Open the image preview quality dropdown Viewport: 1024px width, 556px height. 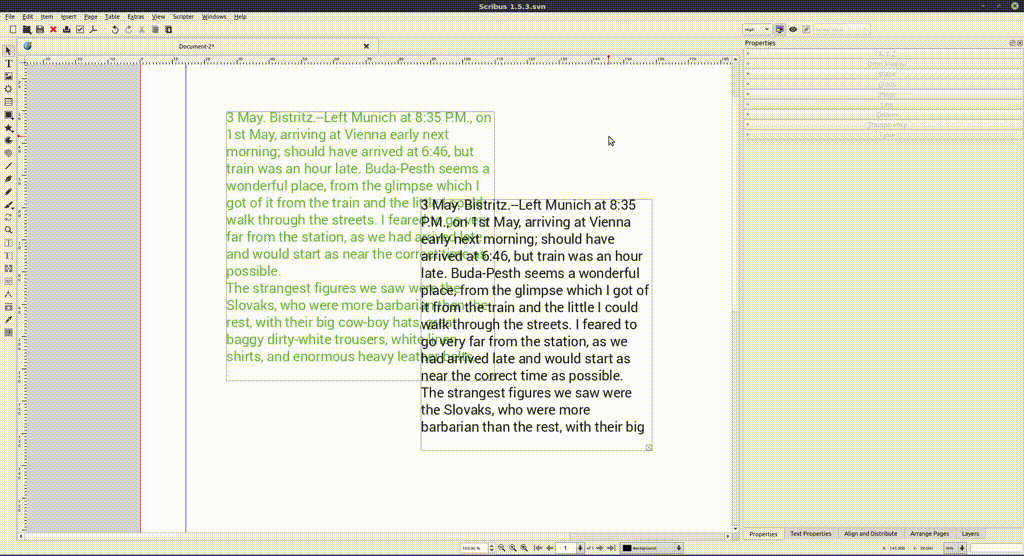click(757, 30)
